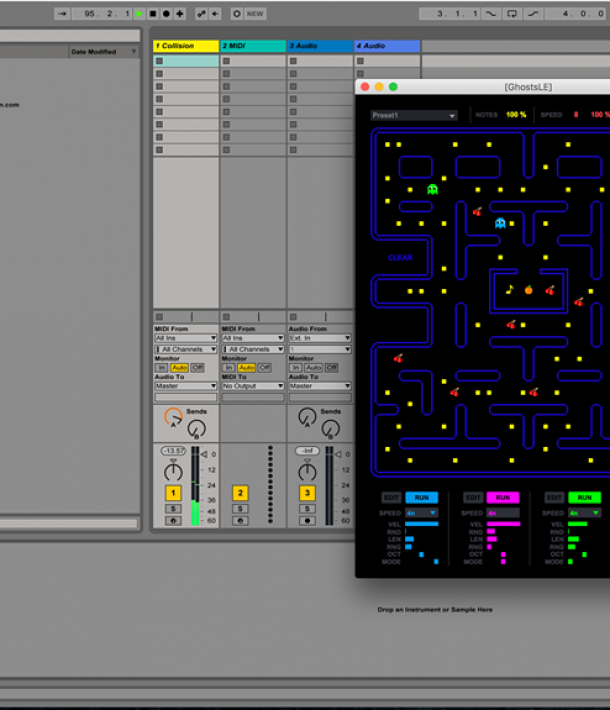610x710 pixels.
Task: Arm the 2 MIDI track for recording
Action: tap(240, 521)
